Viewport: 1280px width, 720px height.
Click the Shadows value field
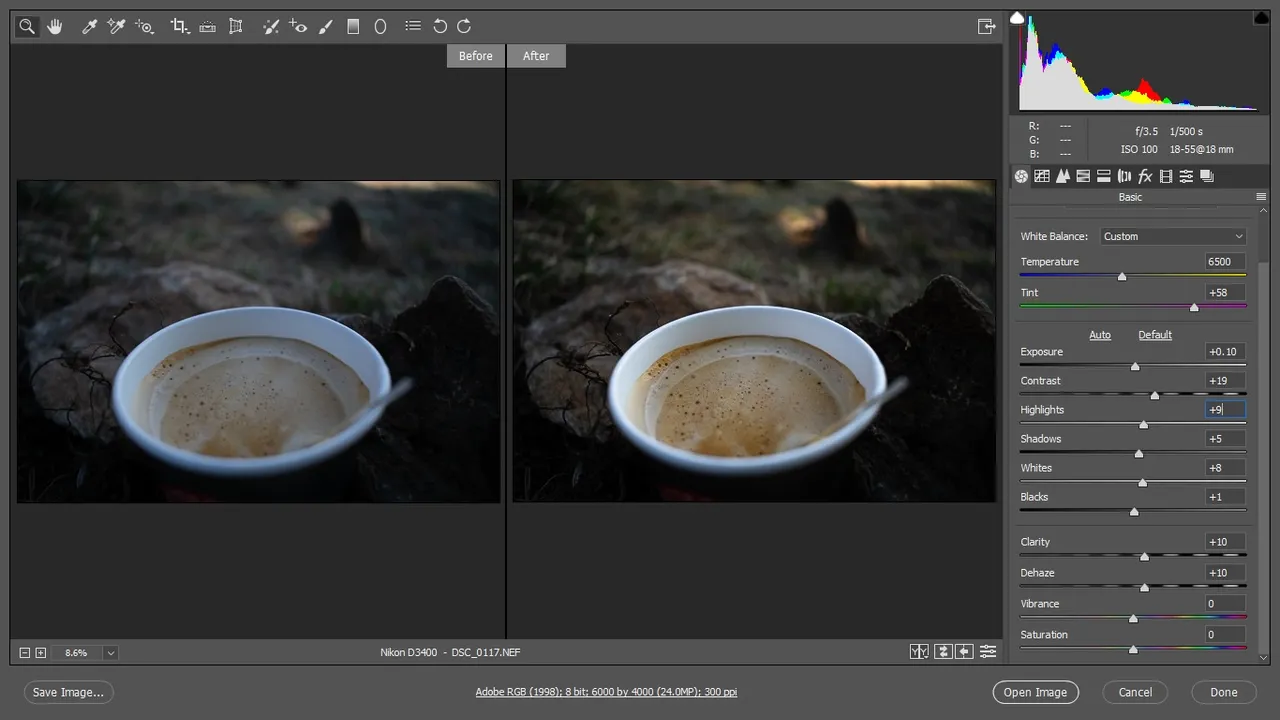tap(1226, 439)
